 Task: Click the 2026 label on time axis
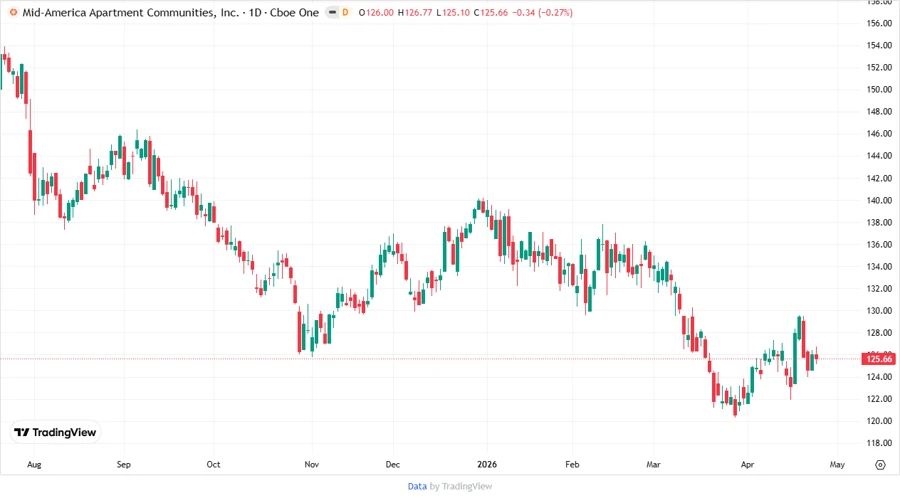pyautogui.click(x=487, y=465)
